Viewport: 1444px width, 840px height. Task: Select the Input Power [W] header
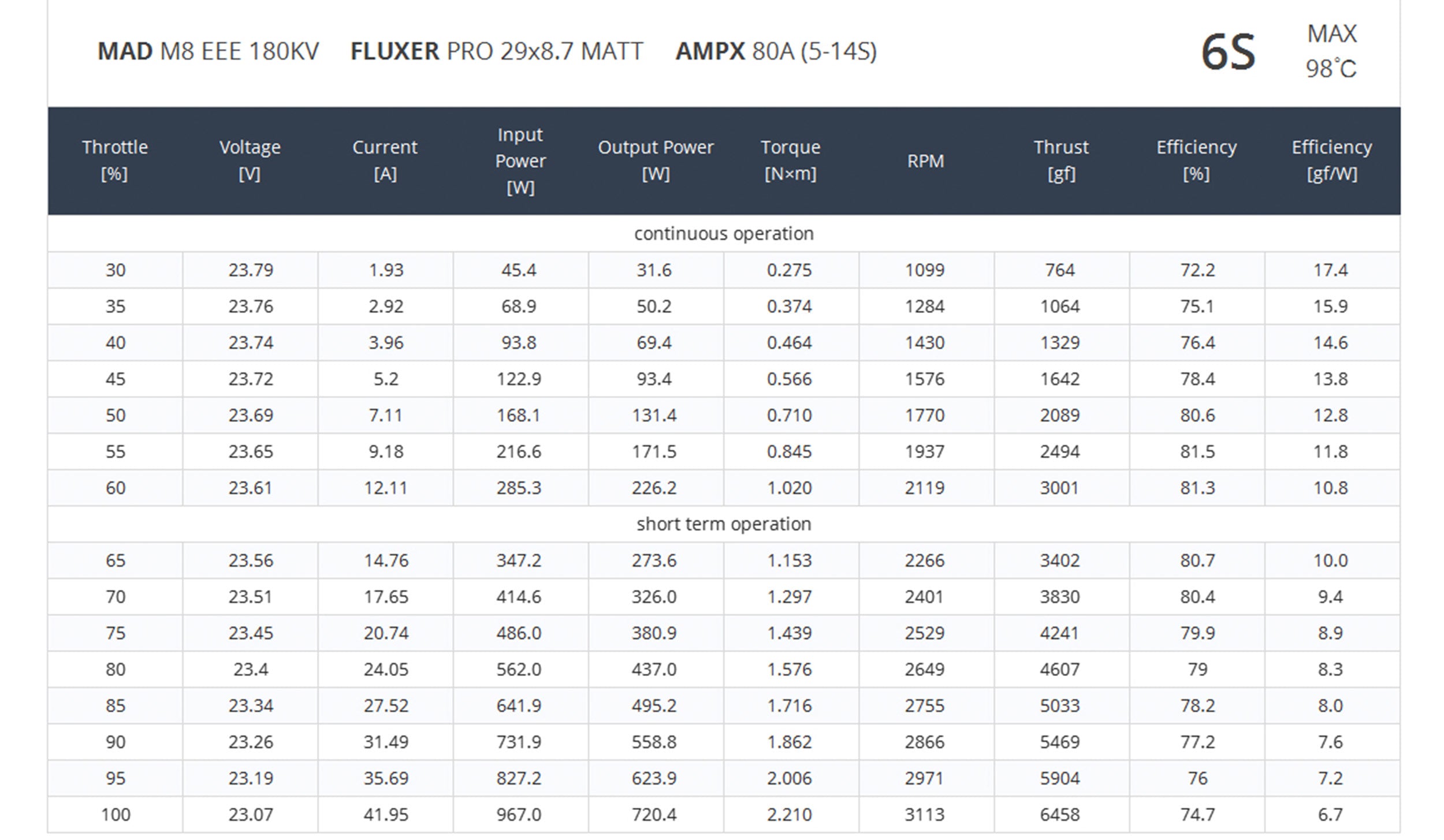click(520, 161)
